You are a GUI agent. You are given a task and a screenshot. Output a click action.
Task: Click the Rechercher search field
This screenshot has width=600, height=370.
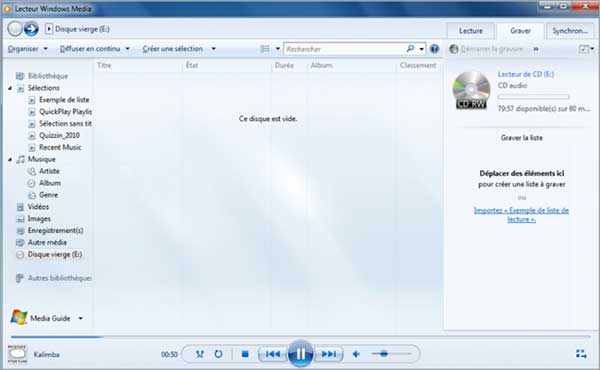(x=344, y=49)
